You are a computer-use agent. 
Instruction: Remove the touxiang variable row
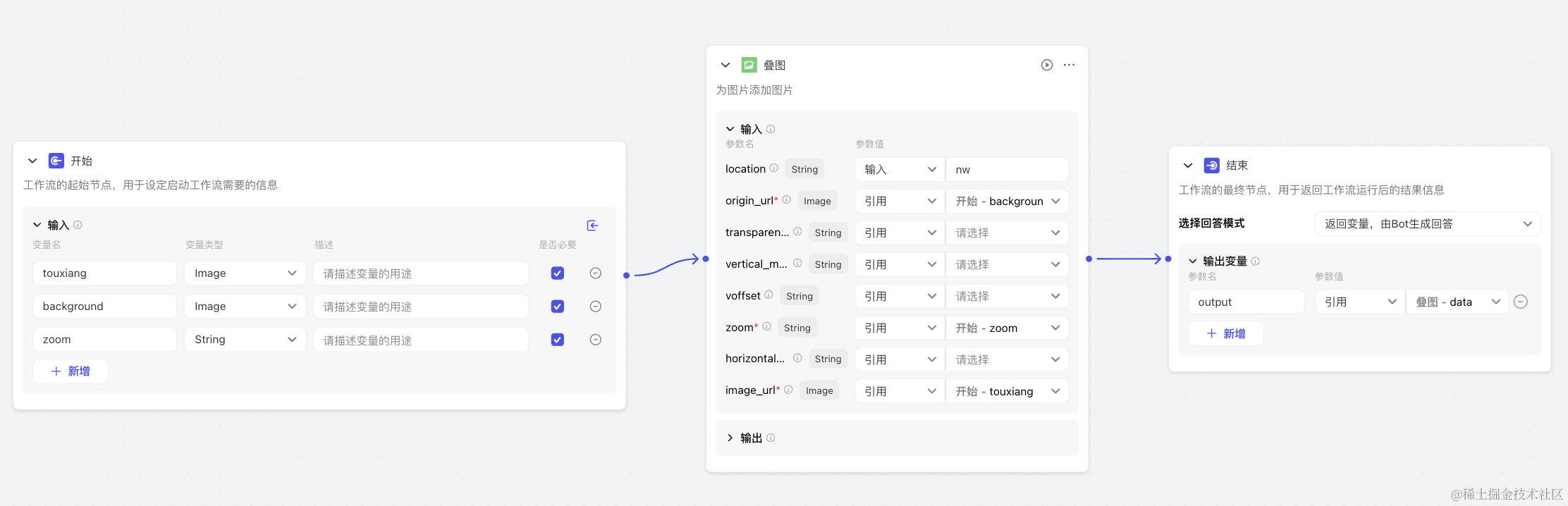[x=595, y=273]
